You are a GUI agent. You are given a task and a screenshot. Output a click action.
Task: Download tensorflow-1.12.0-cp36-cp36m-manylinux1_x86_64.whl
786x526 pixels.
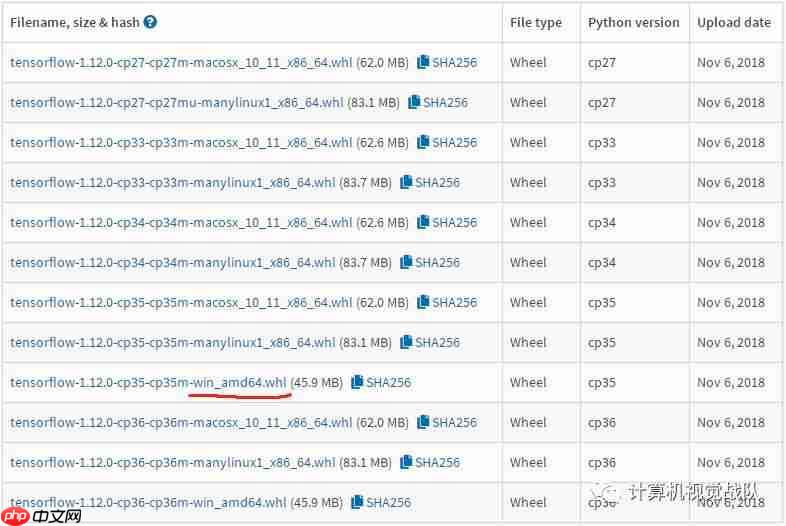tap(172, 463)
